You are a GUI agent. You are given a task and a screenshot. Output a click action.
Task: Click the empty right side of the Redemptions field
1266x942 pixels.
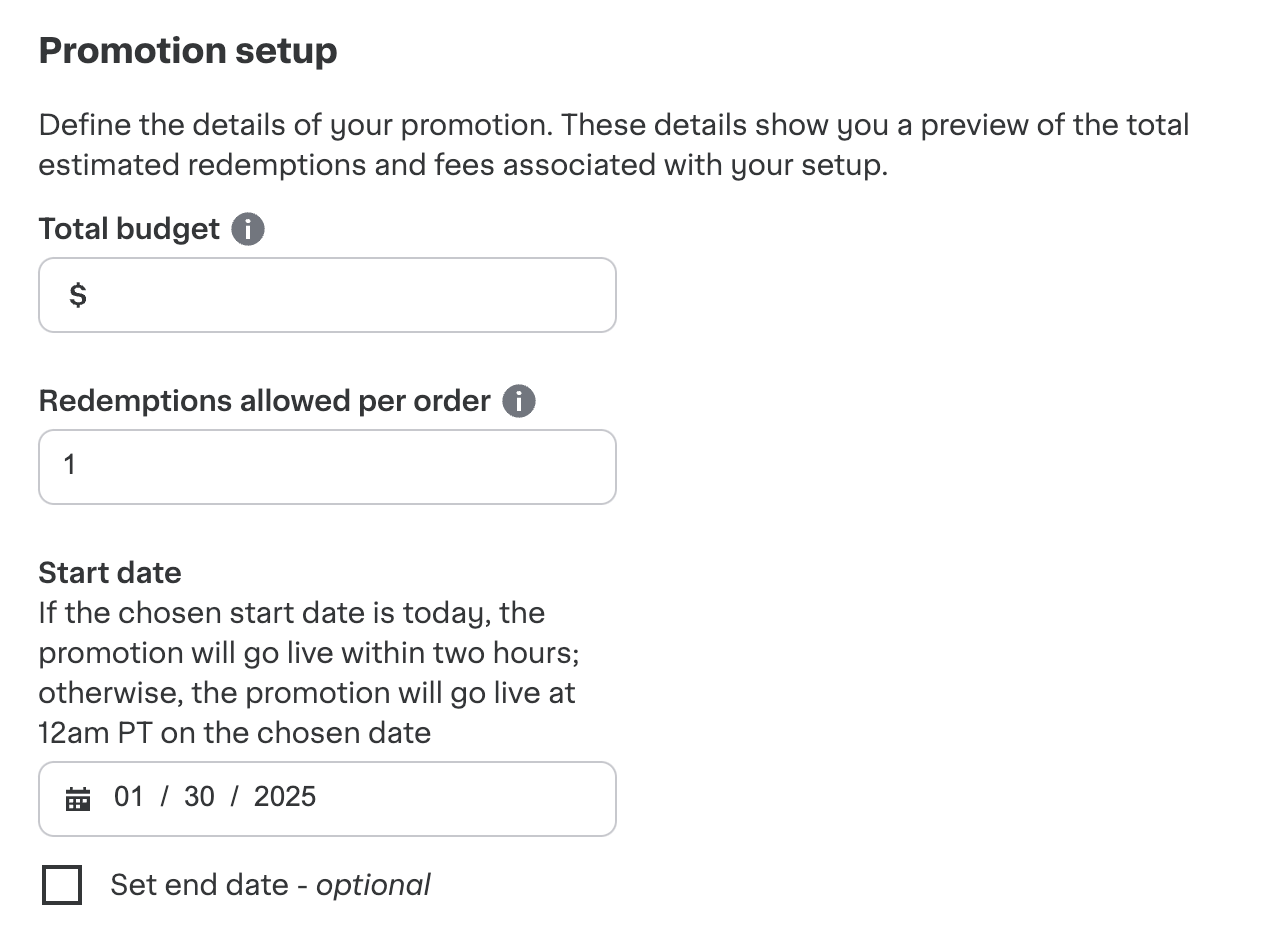tap(450, 467)
